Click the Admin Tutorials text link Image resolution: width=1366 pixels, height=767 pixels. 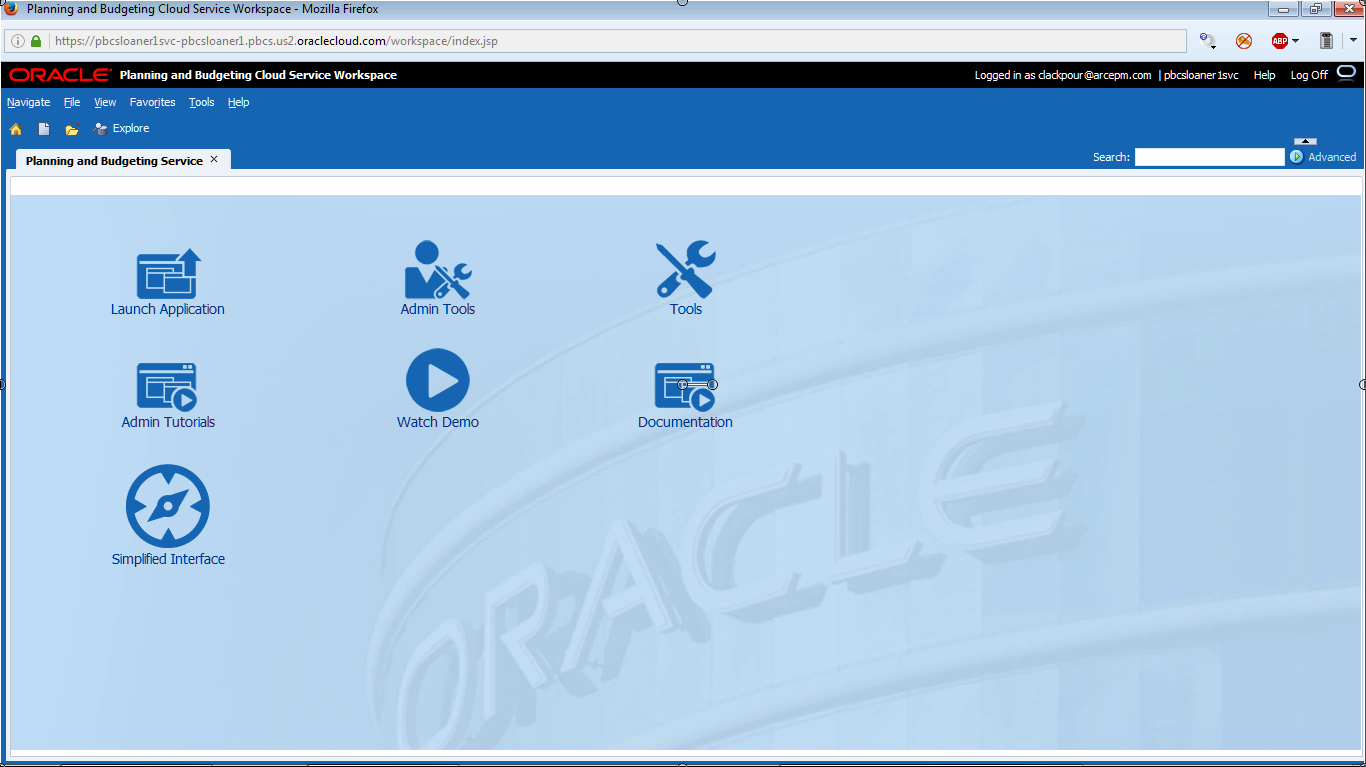[168, 422]
